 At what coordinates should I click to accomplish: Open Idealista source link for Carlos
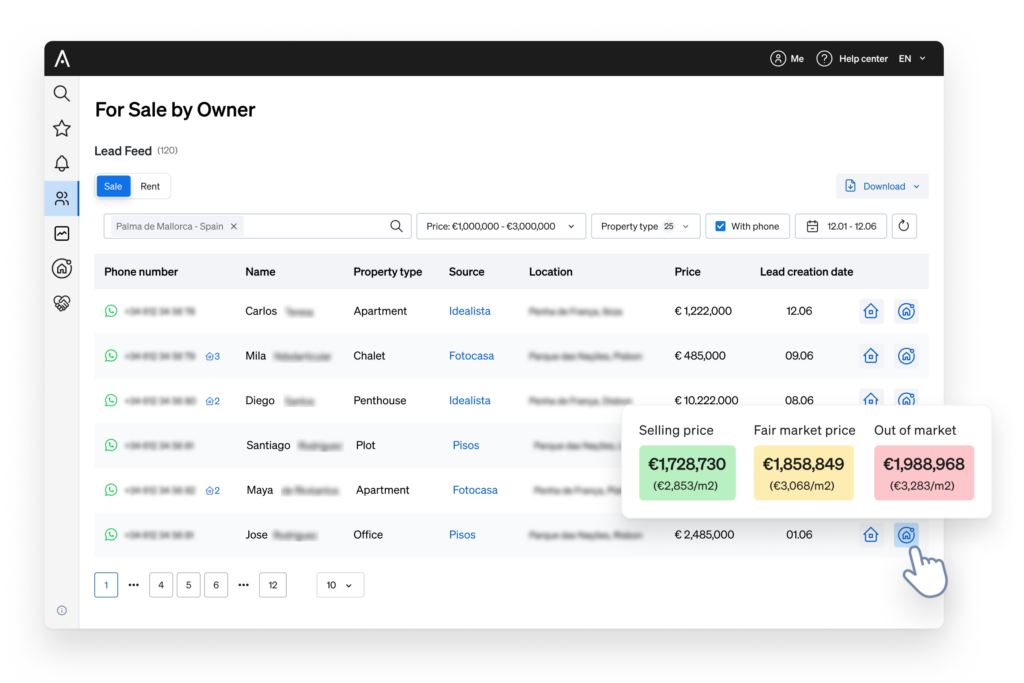(x=470, y=311)
